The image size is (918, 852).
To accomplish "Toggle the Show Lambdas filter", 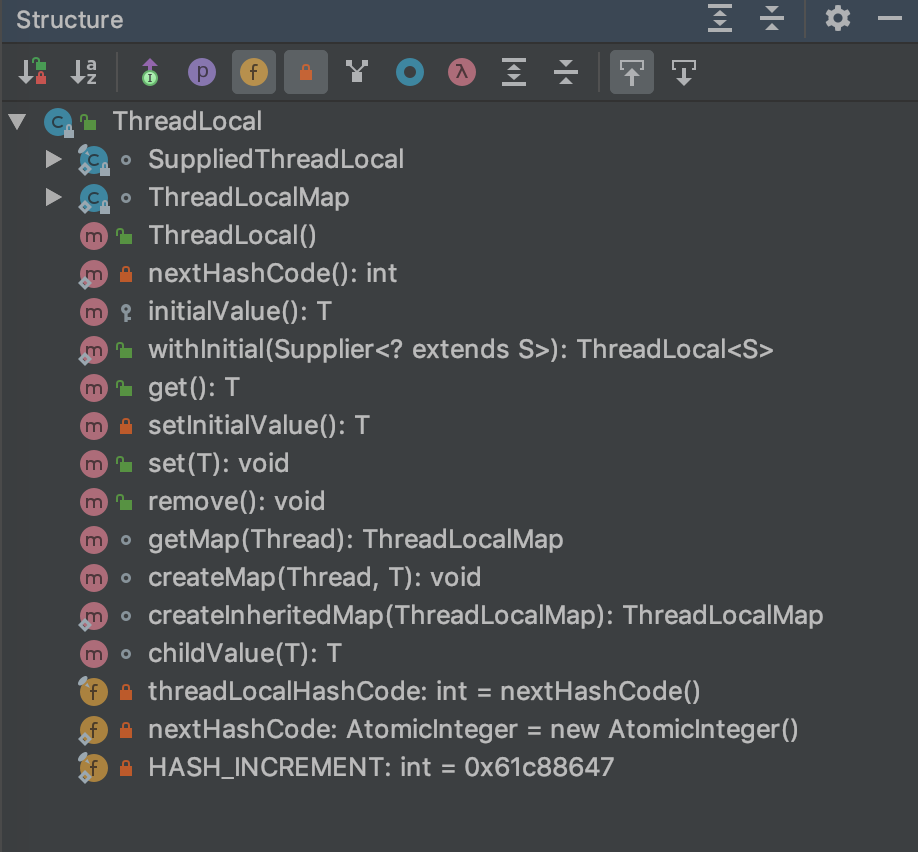I will tap(461, 72).
